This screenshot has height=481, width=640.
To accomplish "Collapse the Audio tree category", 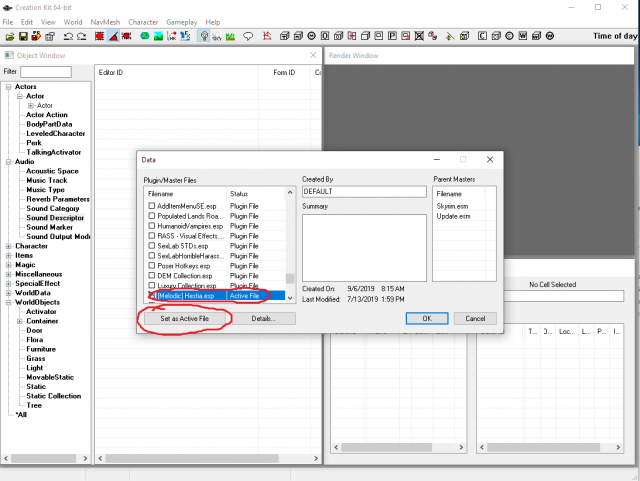I will pyautogui.click(x=8, y=161).
